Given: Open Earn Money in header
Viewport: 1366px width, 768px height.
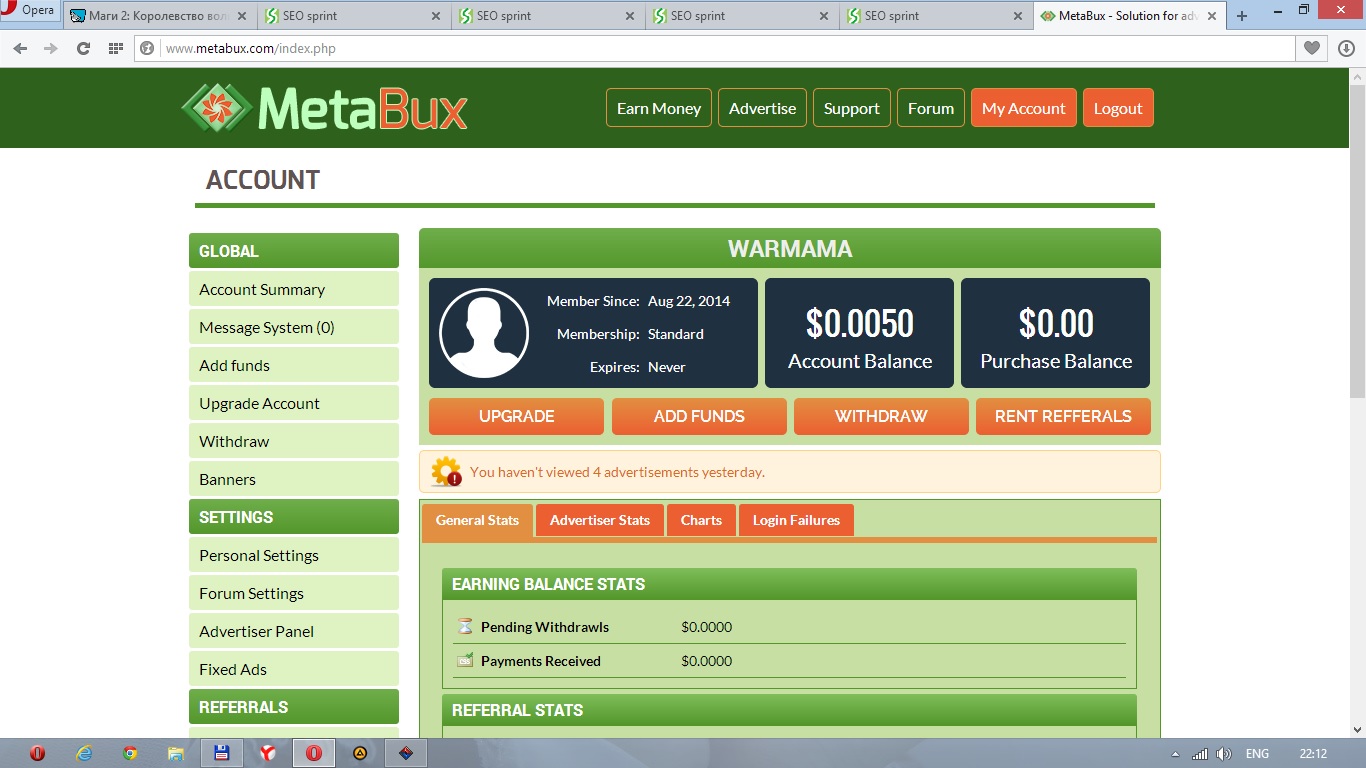Looking at the screenshot, I should point(659,108).
